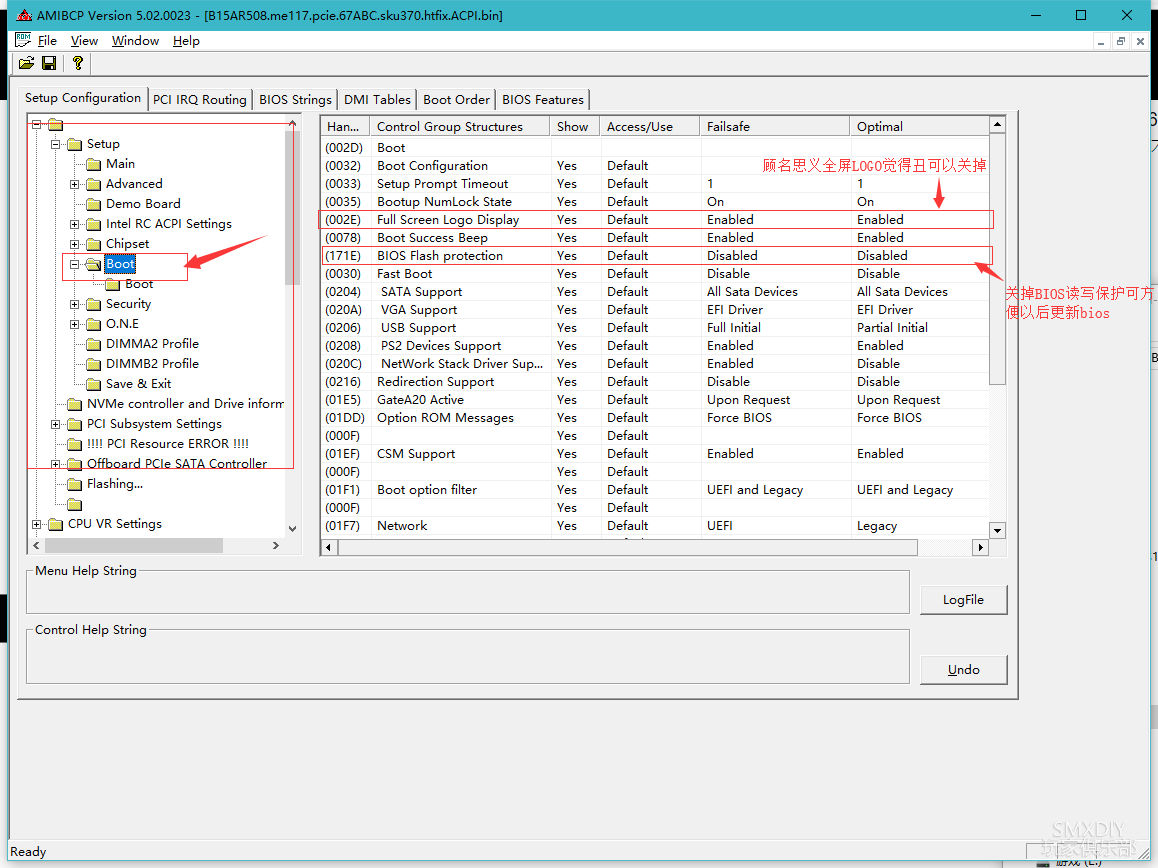This screenshot has height=868, width=1158.
Task: Click the Access/Use column header
Action: (x=649, y=126)
